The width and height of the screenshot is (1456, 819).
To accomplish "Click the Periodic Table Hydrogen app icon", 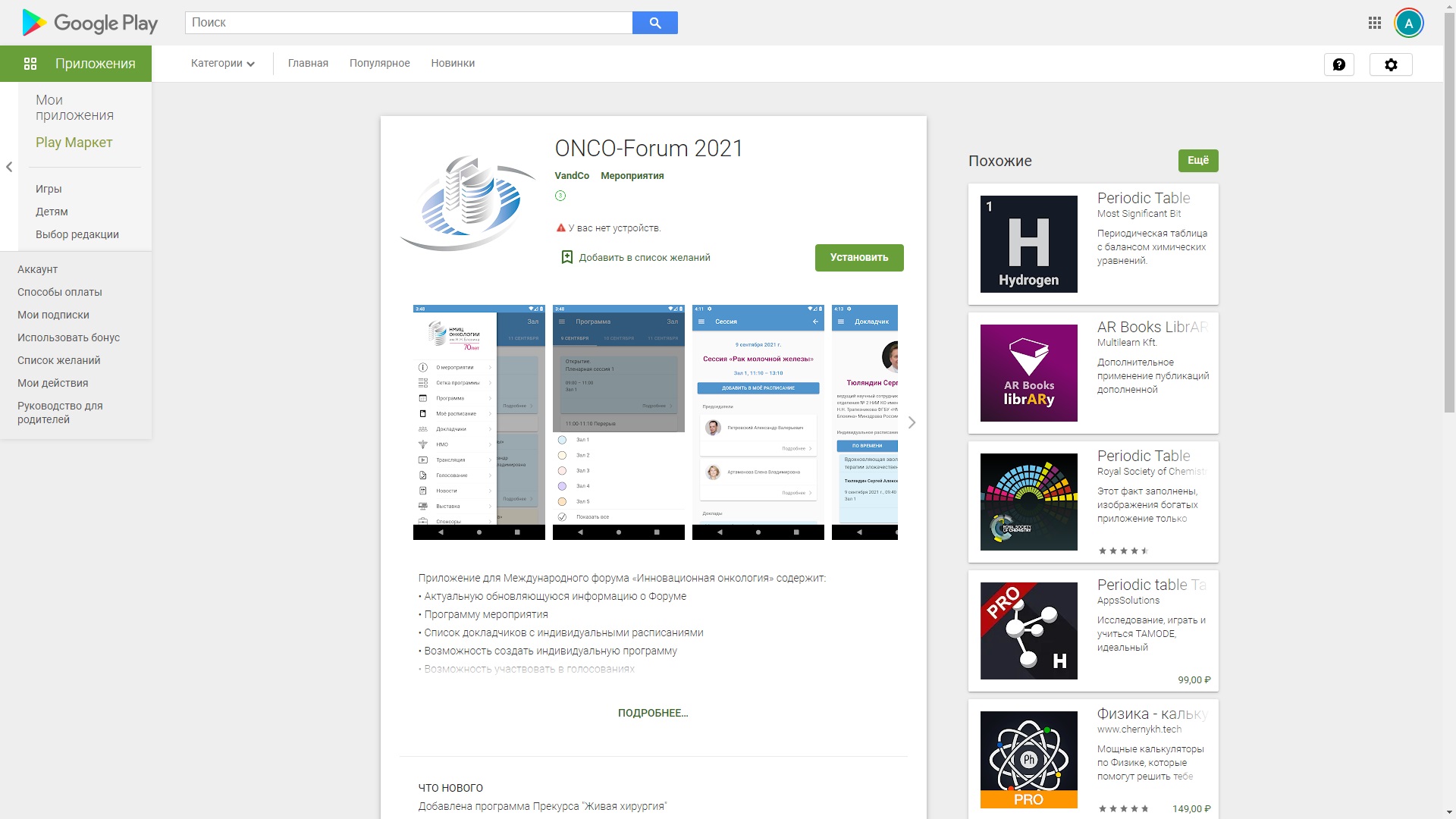I will click(1028, 244).
